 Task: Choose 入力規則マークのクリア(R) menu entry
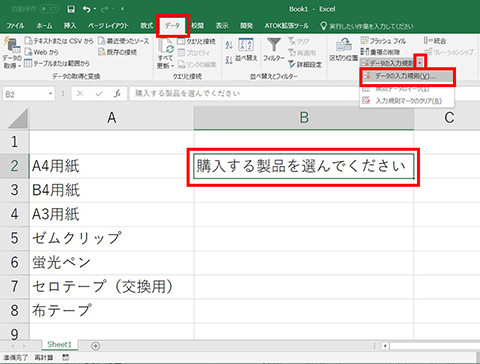(407, 101)
